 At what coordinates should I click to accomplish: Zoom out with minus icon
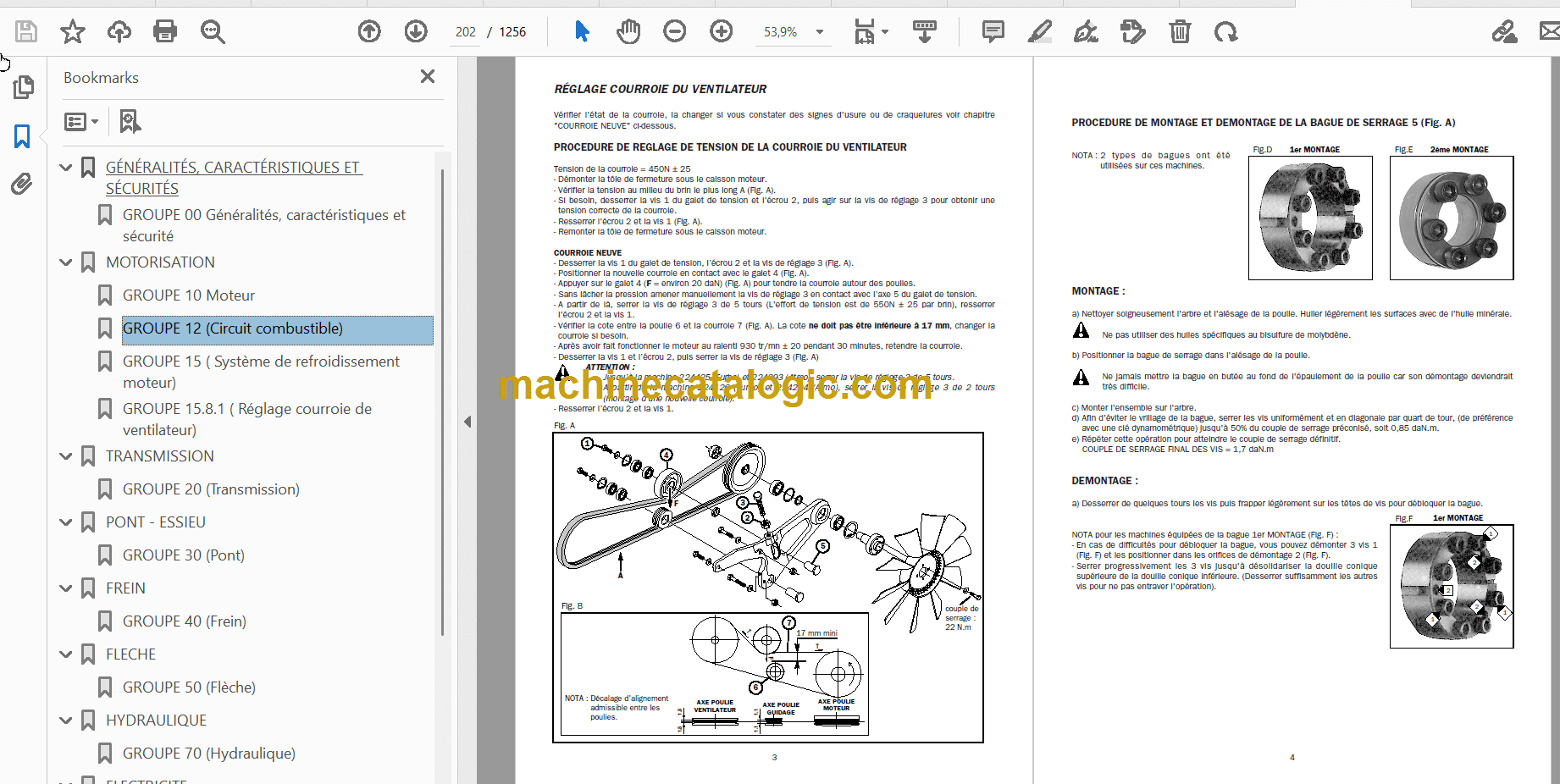[x=675, y=32]
